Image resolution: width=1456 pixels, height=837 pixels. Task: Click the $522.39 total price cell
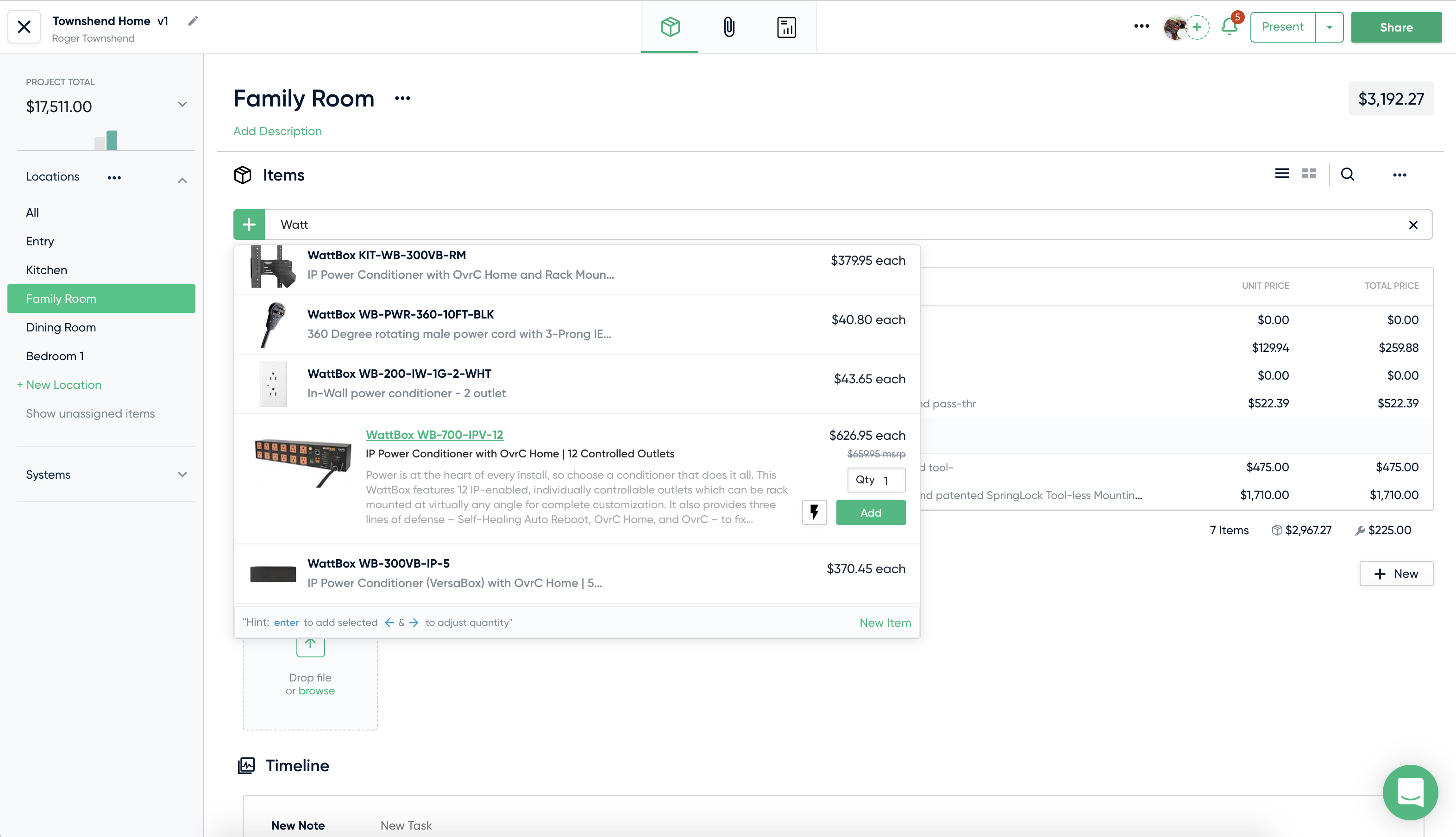1397,403
